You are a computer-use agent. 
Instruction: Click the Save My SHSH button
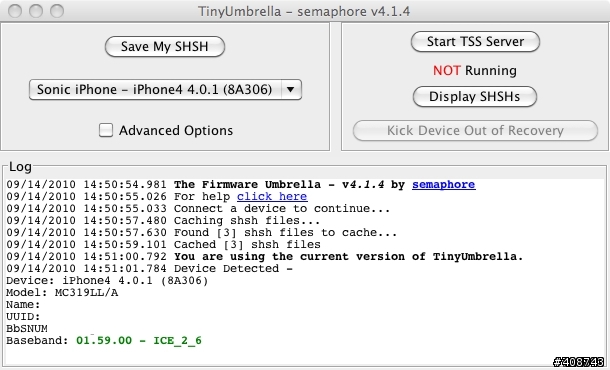click(165, 47)
